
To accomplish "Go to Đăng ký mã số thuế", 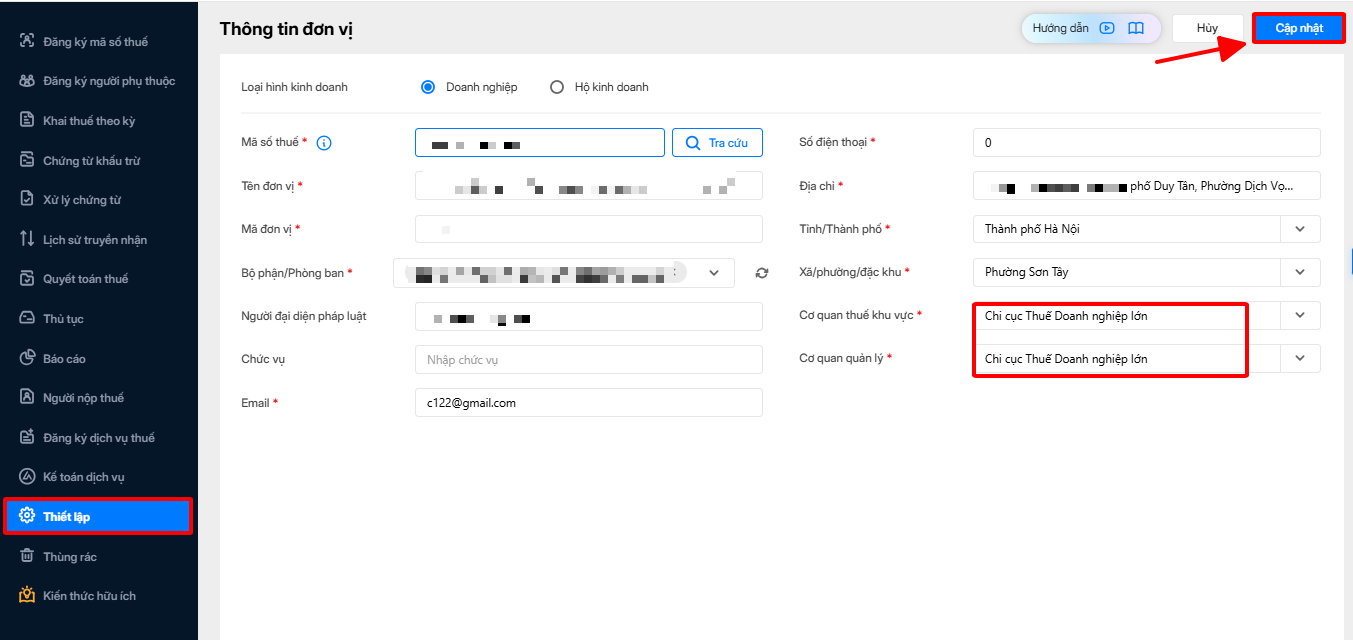I will point(95,42).
